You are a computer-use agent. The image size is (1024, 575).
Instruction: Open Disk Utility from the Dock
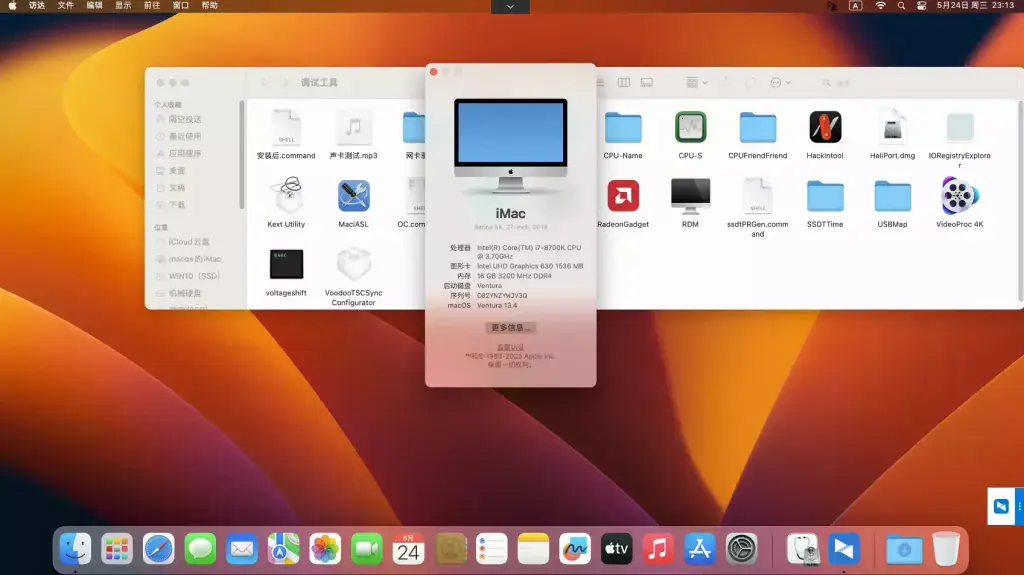802,549
